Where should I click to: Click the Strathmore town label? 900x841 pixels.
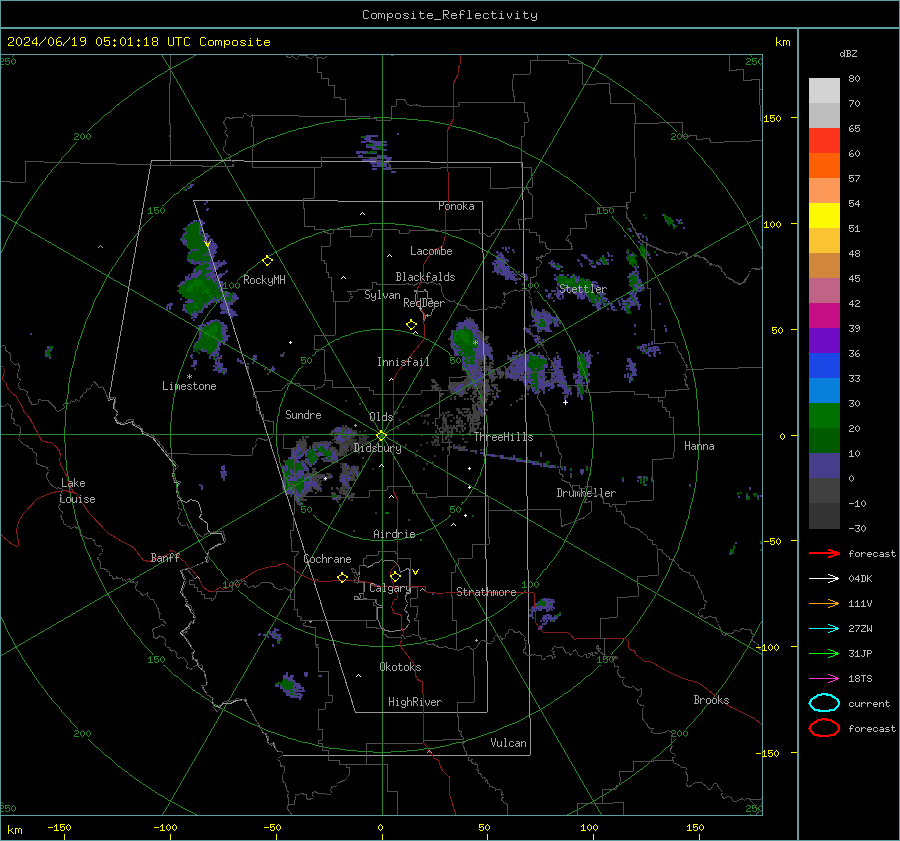[x=486, y=592]
